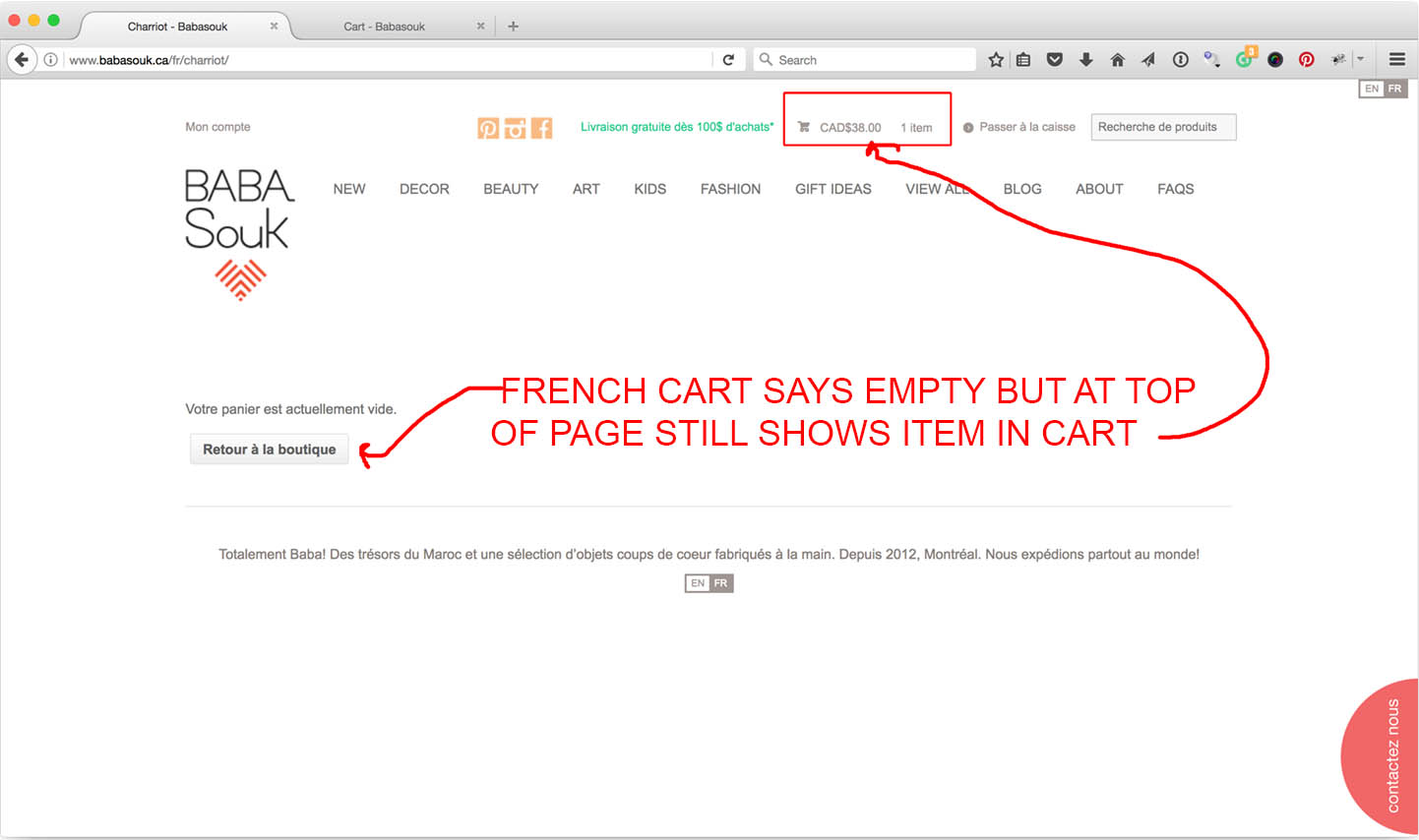Click the 1 item cart count
The height and width of the screenshot is (840, 1419).
916,128
